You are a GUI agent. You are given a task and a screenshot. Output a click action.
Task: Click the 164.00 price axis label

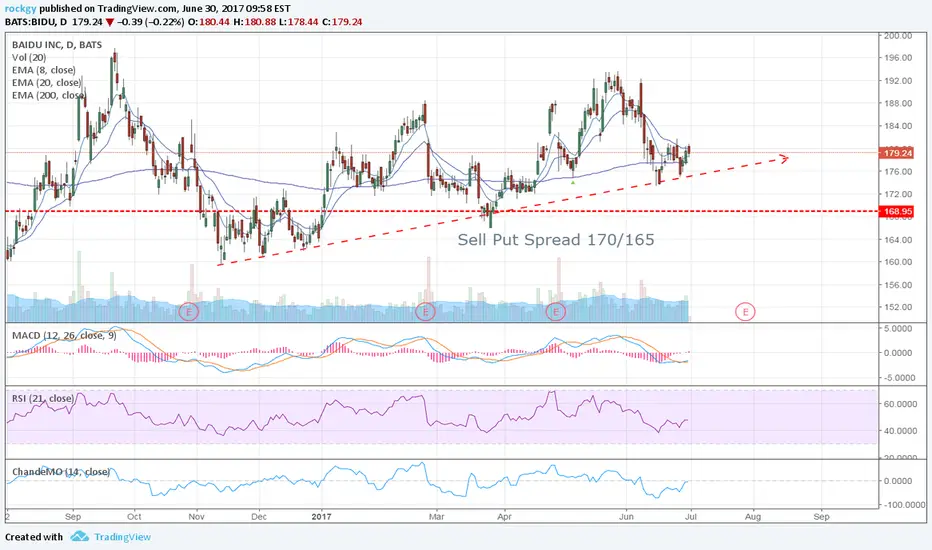click(898, 240)
